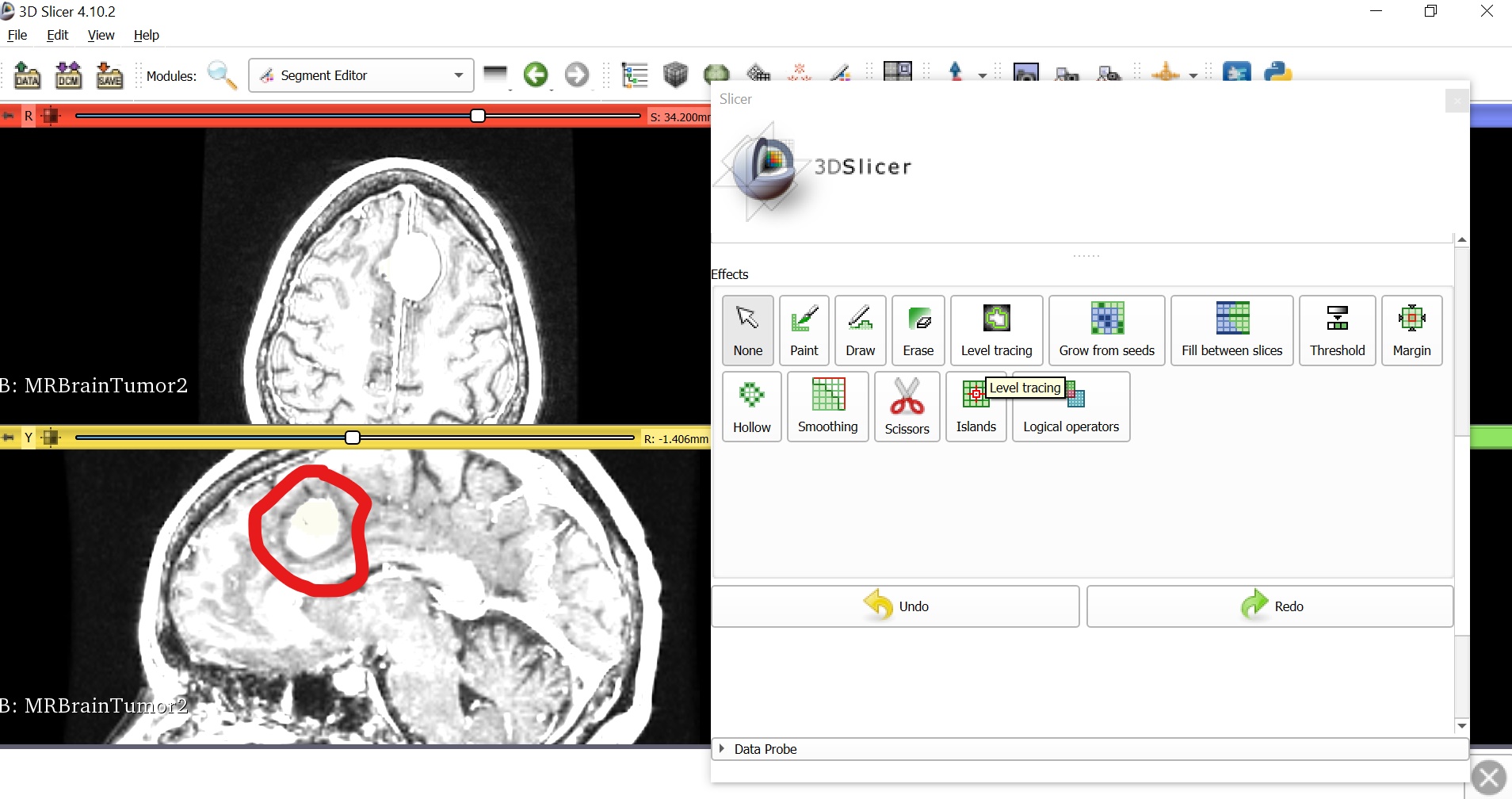Open the View menu
Screen dimensions: 1512x799
pyautogui.click(x=101, y=35)
